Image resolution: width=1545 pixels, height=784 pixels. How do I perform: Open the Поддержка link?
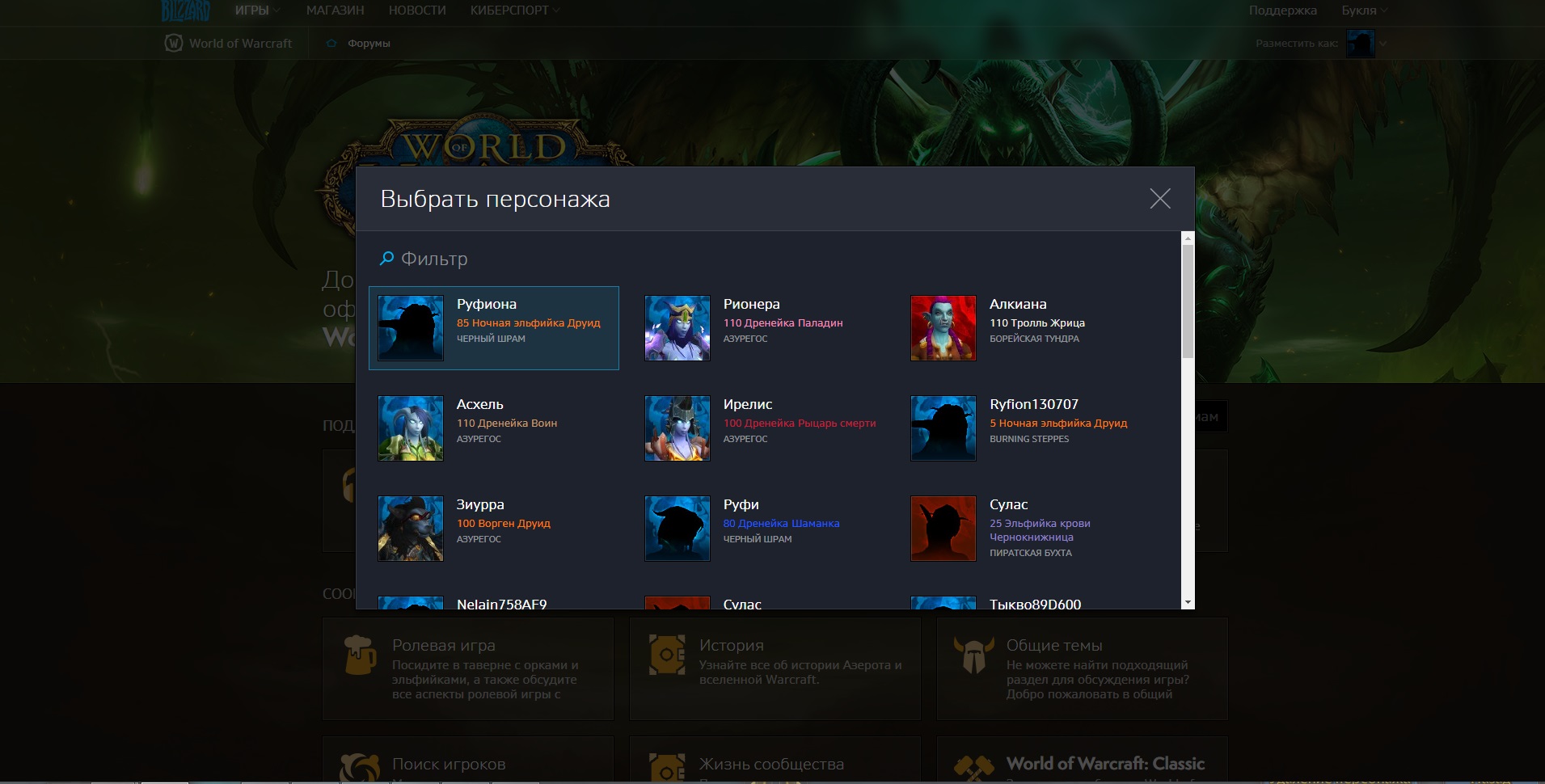1282,11
